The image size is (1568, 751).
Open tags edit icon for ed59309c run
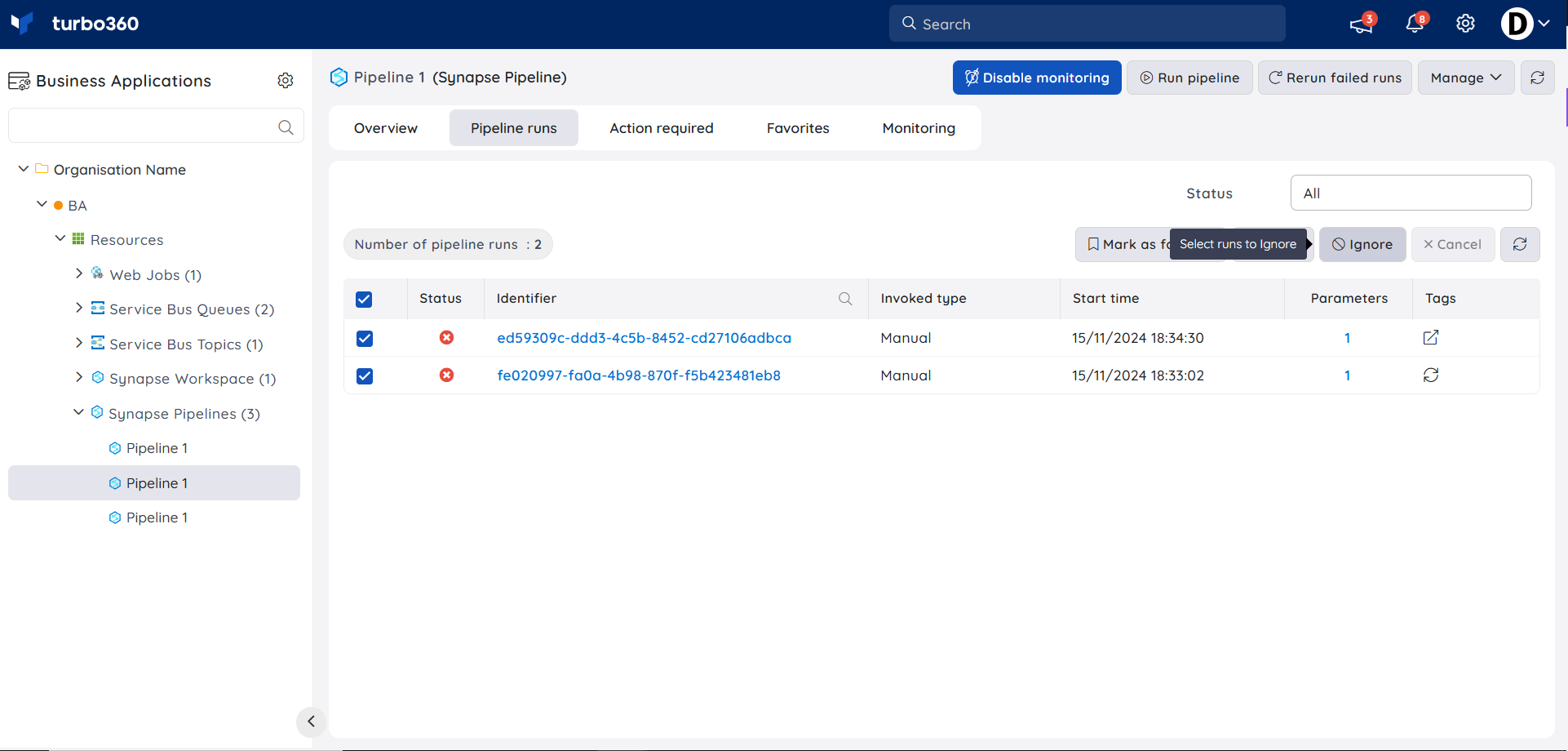tap(1431, 337)
